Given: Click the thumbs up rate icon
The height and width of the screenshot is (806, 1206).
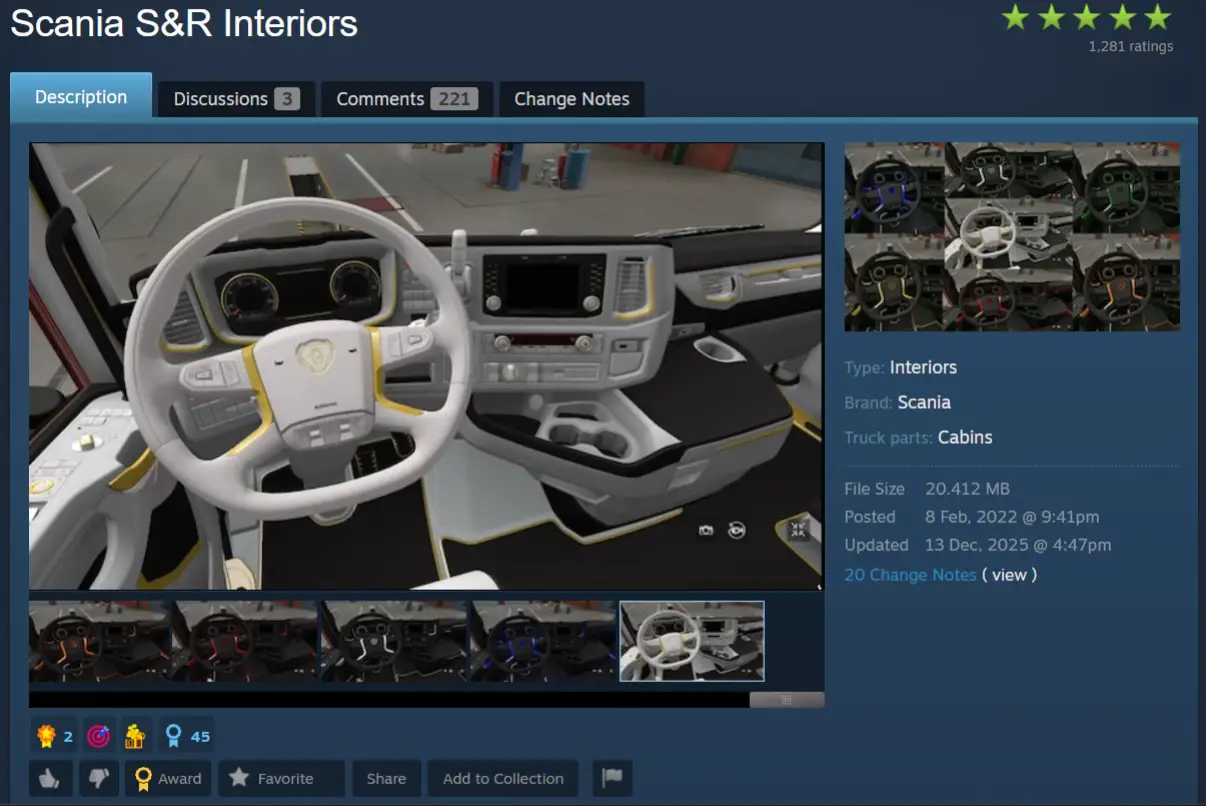Looking at the screenshot, I should tap(50, 778).
